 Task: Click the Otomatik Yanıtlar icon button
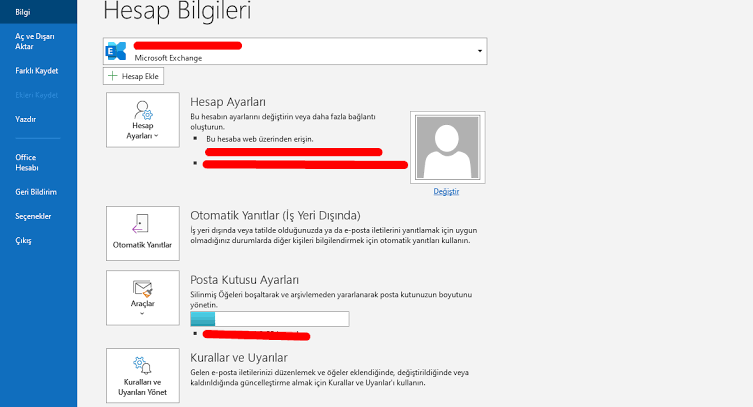[x=142, y=224]
